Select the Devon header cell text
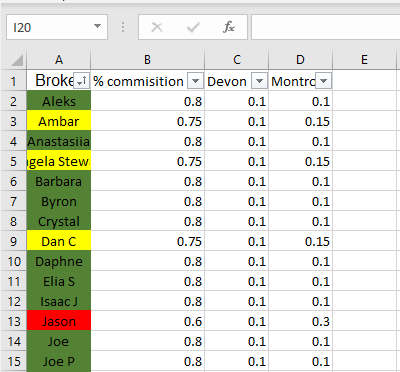 coord(227,81)
